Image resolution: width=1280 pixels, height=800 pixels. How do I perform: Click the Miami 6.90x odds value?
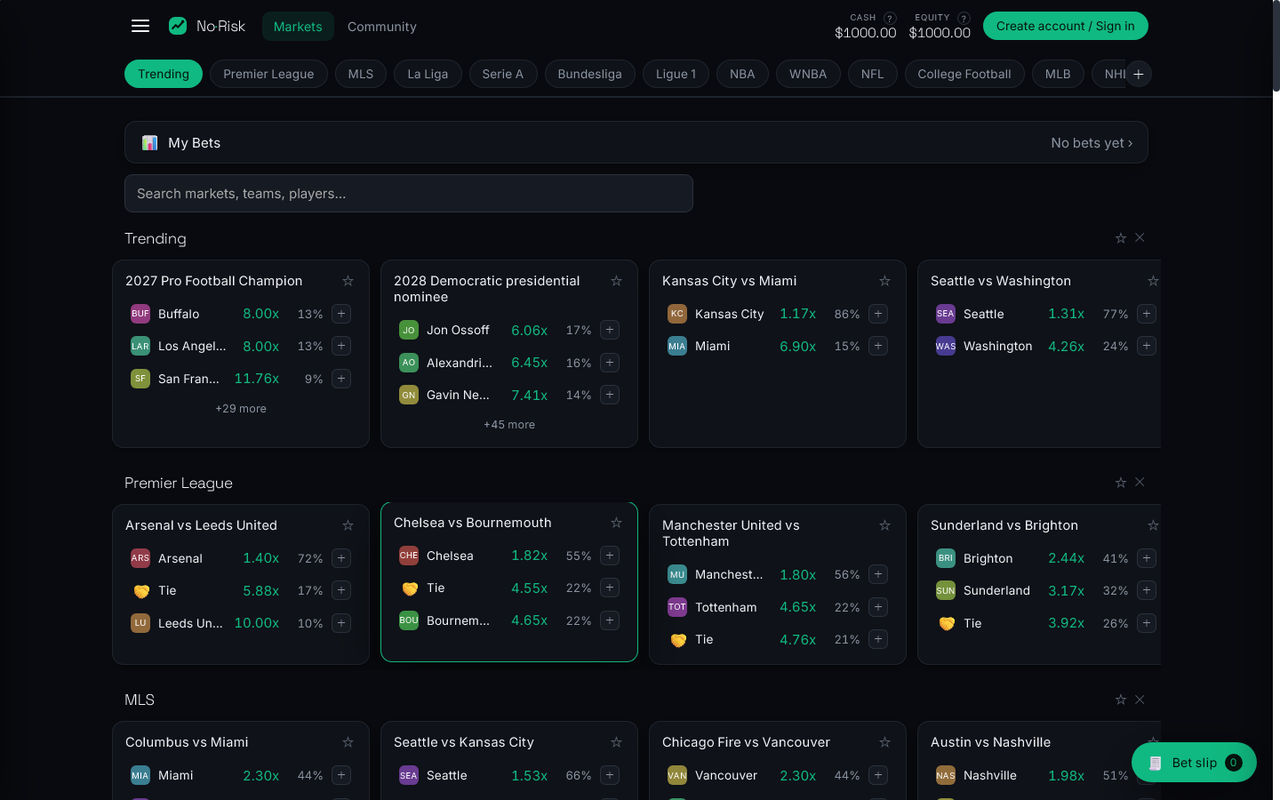798,346
